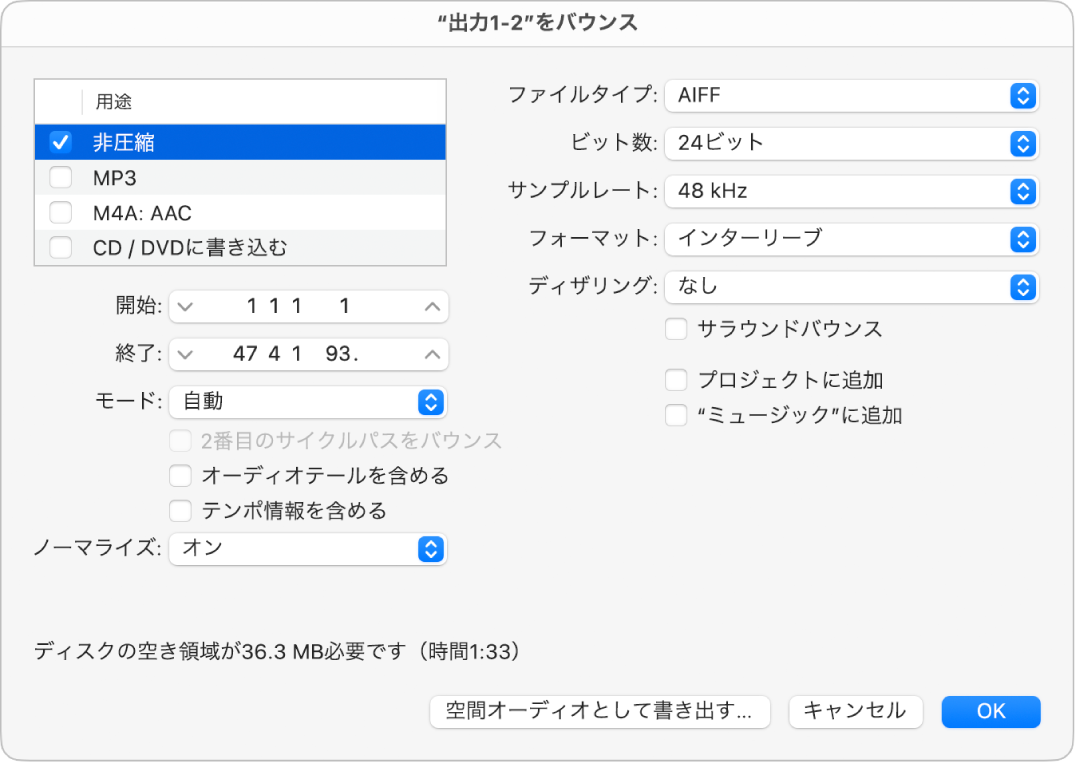This screenshot has width=1077, height=763.
Task: Open the ディザリング dropdown
Action: pyautogui.click(x=1022, y=287)
